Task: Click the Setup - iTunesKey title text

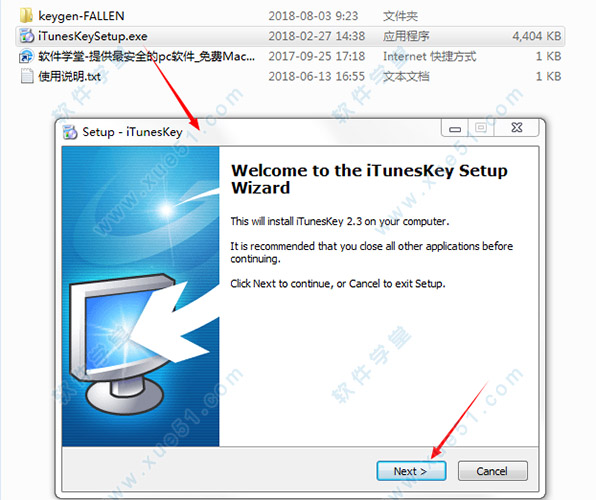Action: [x=132, y=132]
